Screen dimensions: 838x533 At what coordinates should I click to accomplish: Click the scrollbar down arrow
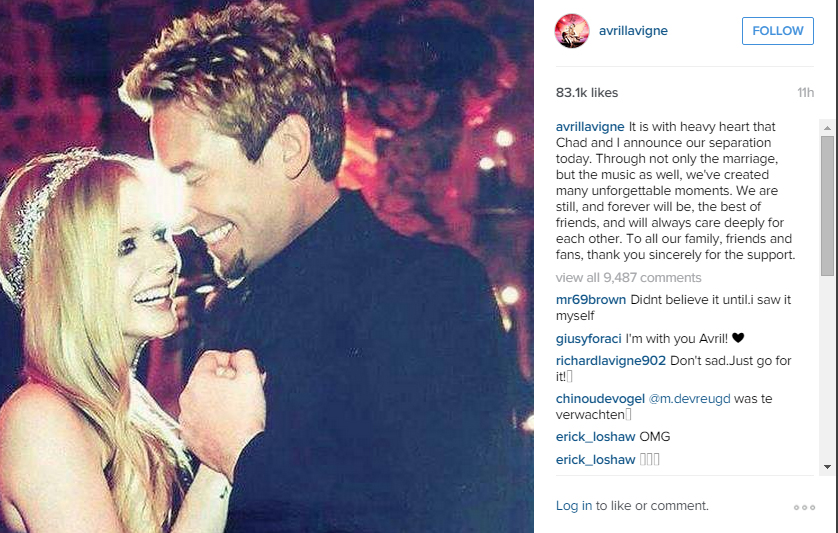[827, 467]
